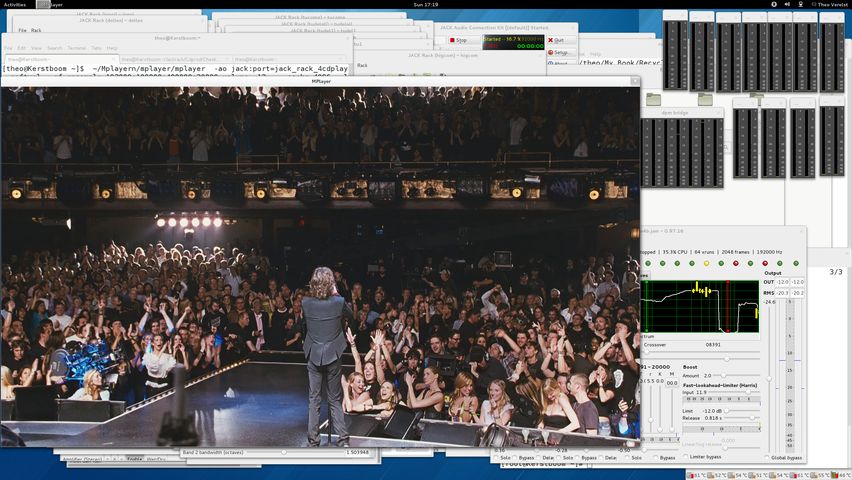Open the MPlayer application menu in top bar
The width and height of the screenshot is (852, 480).
point(51,4)
